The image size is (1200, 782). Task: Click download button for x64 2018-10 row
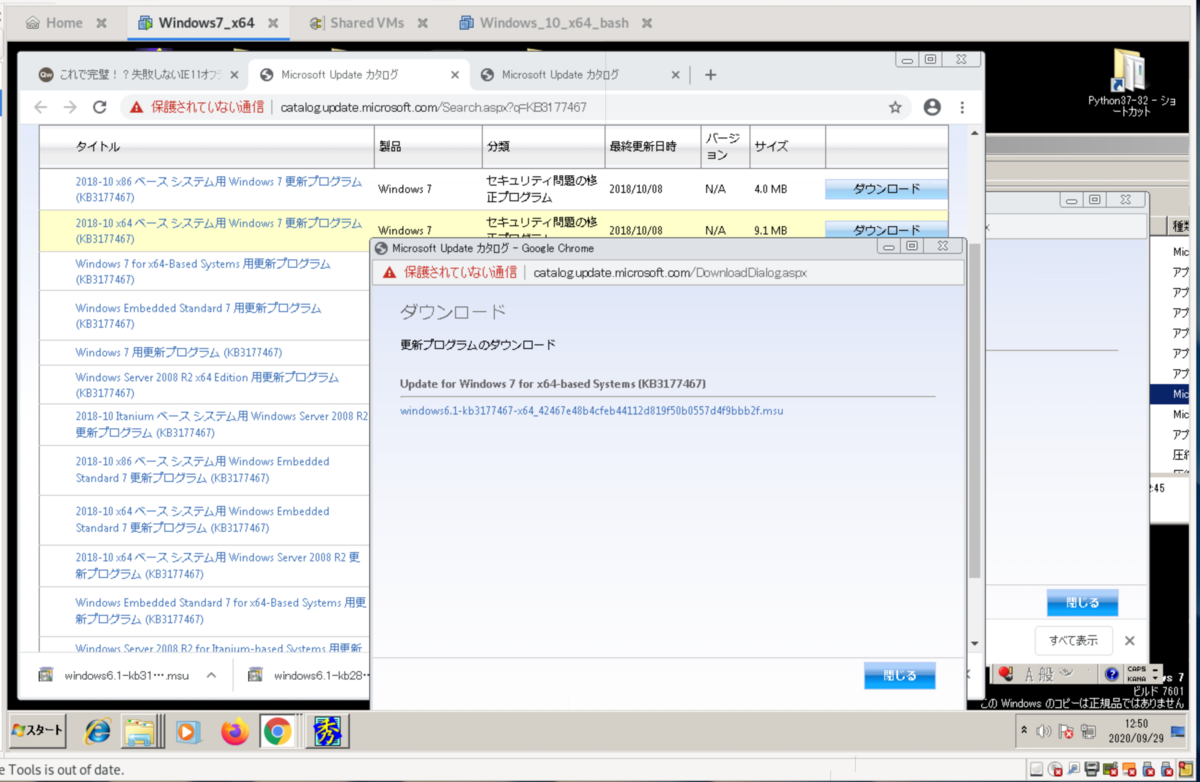[x=886, y=229]
